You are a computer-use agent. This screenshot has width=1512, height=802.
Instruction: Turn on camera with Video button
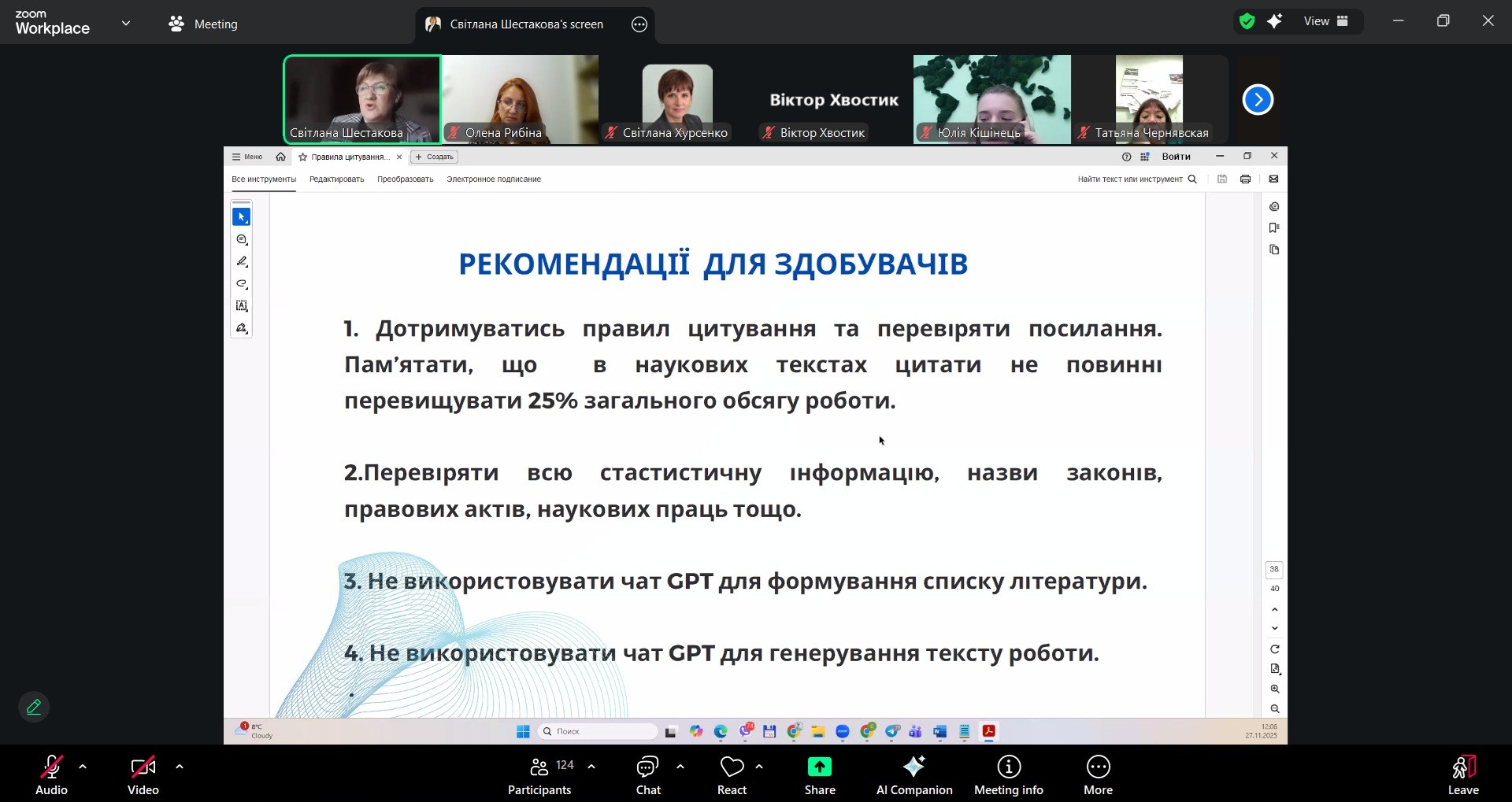point(143,774)
